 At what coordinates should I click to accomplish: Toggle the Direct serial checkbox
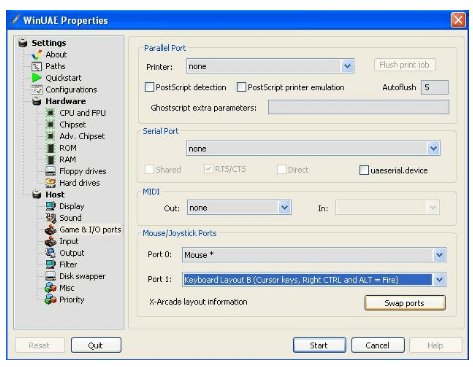pyautogui.click(x=282, y=169)
